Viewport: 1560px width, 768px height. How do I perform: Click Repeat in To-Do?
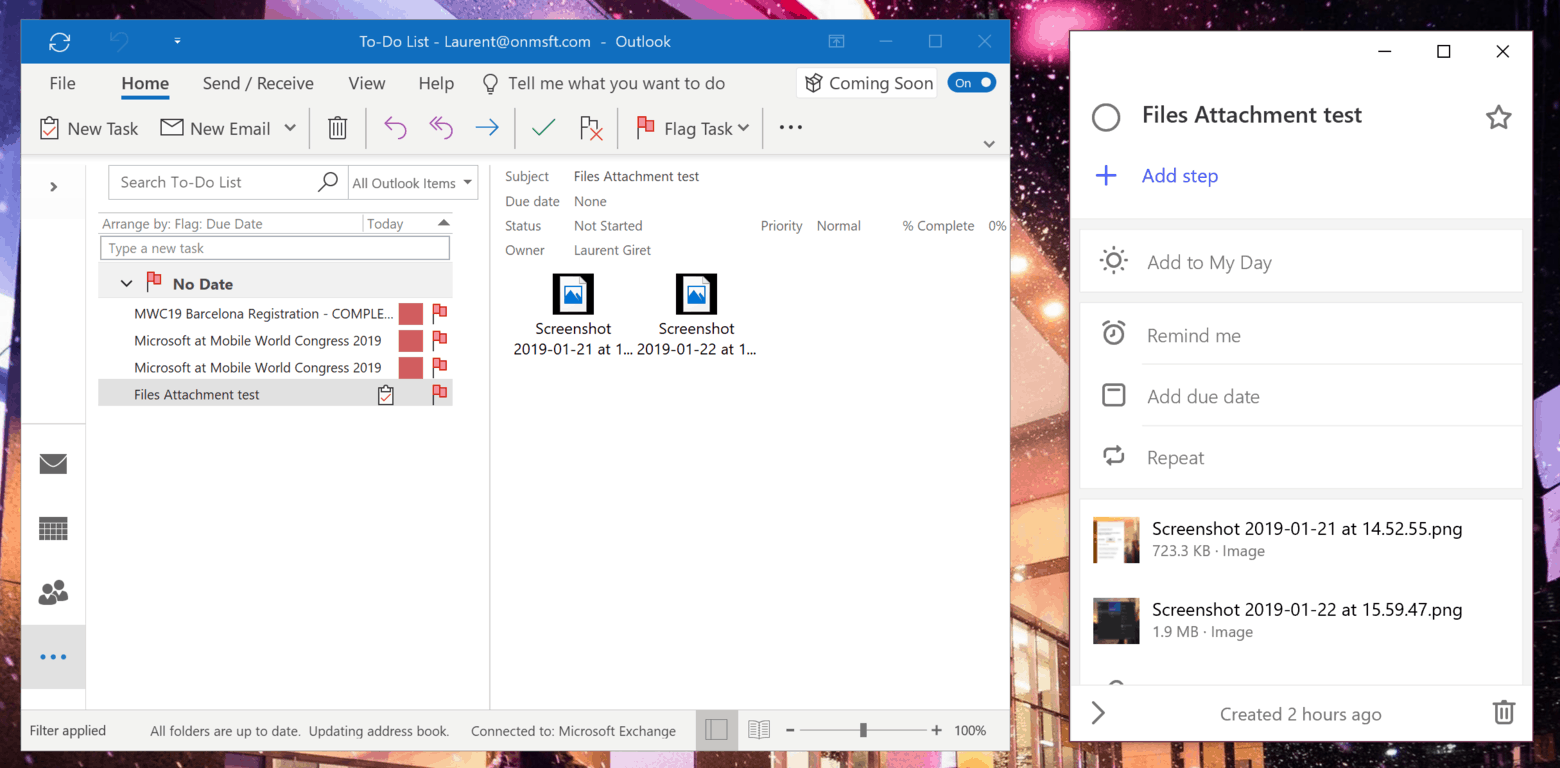[1301, 457]
